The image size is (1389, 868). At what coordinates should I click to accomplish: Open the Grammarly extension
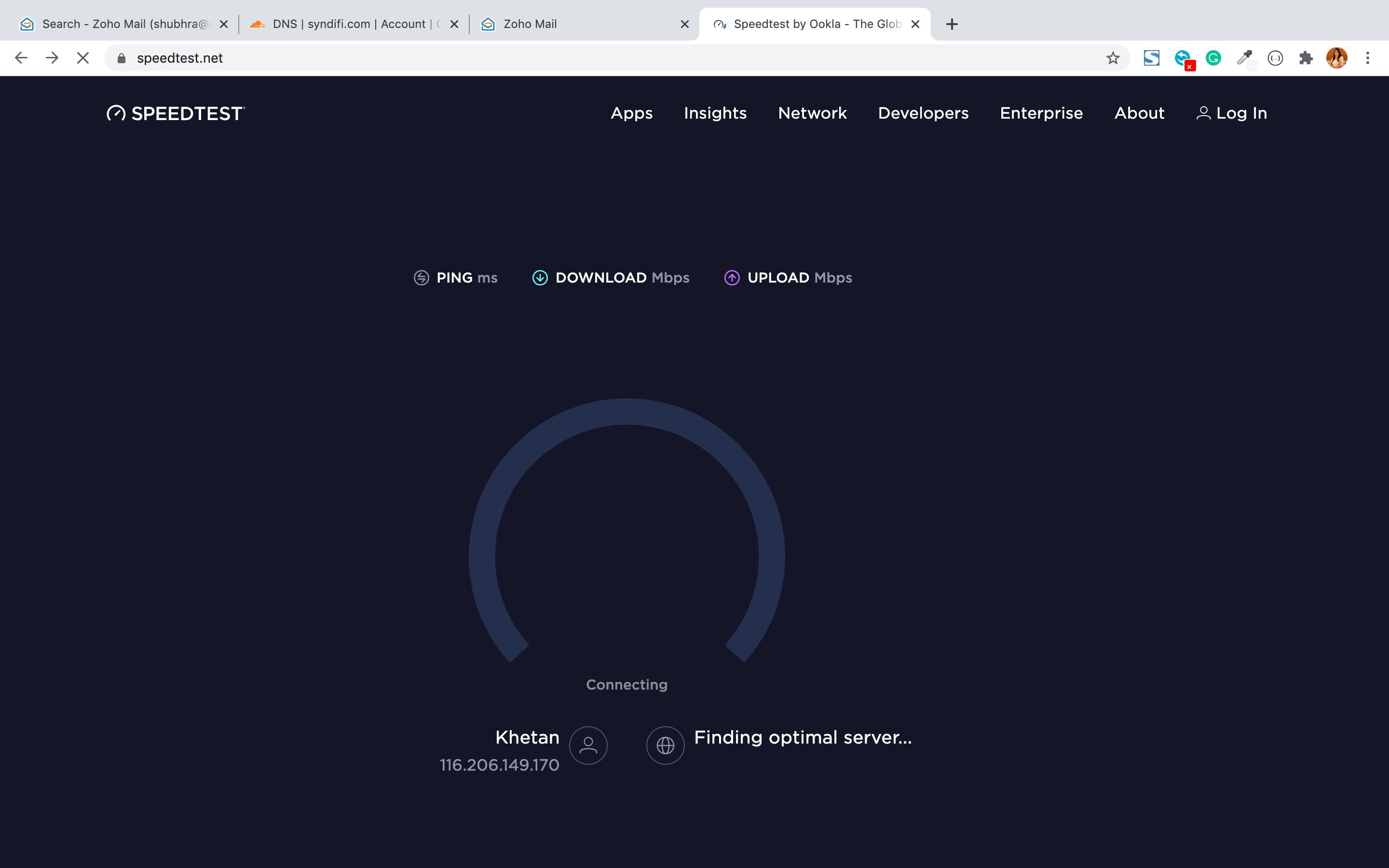click(1213, 58)
